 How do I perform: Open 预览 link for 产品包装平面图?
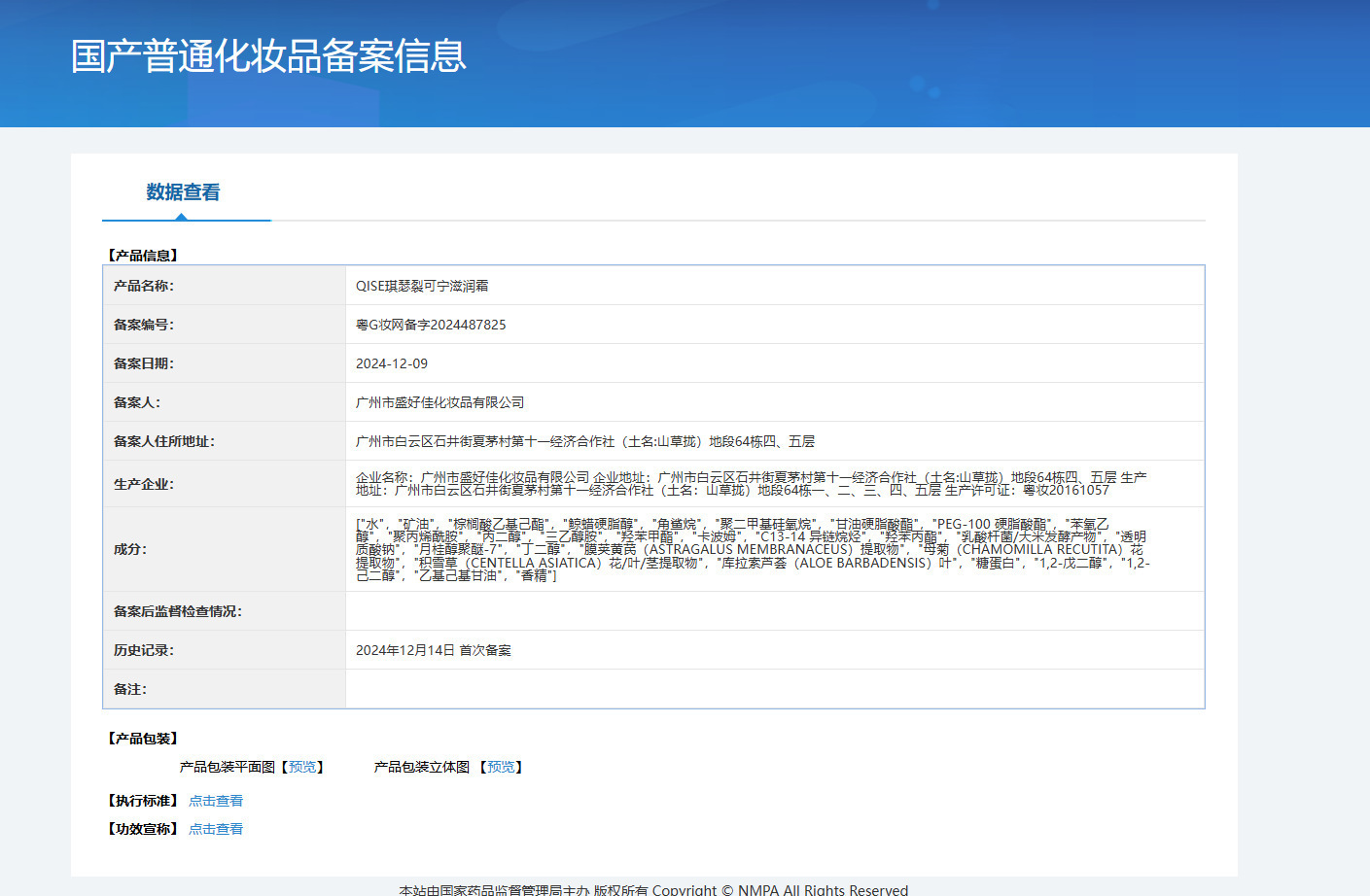tap(302, 767)
